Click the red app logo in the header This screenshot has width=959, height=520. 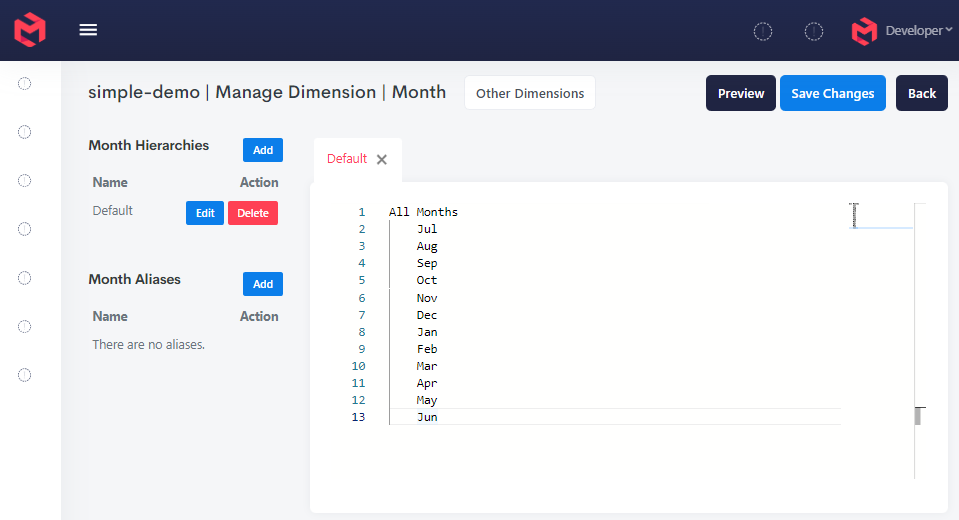tap(30, 30)
